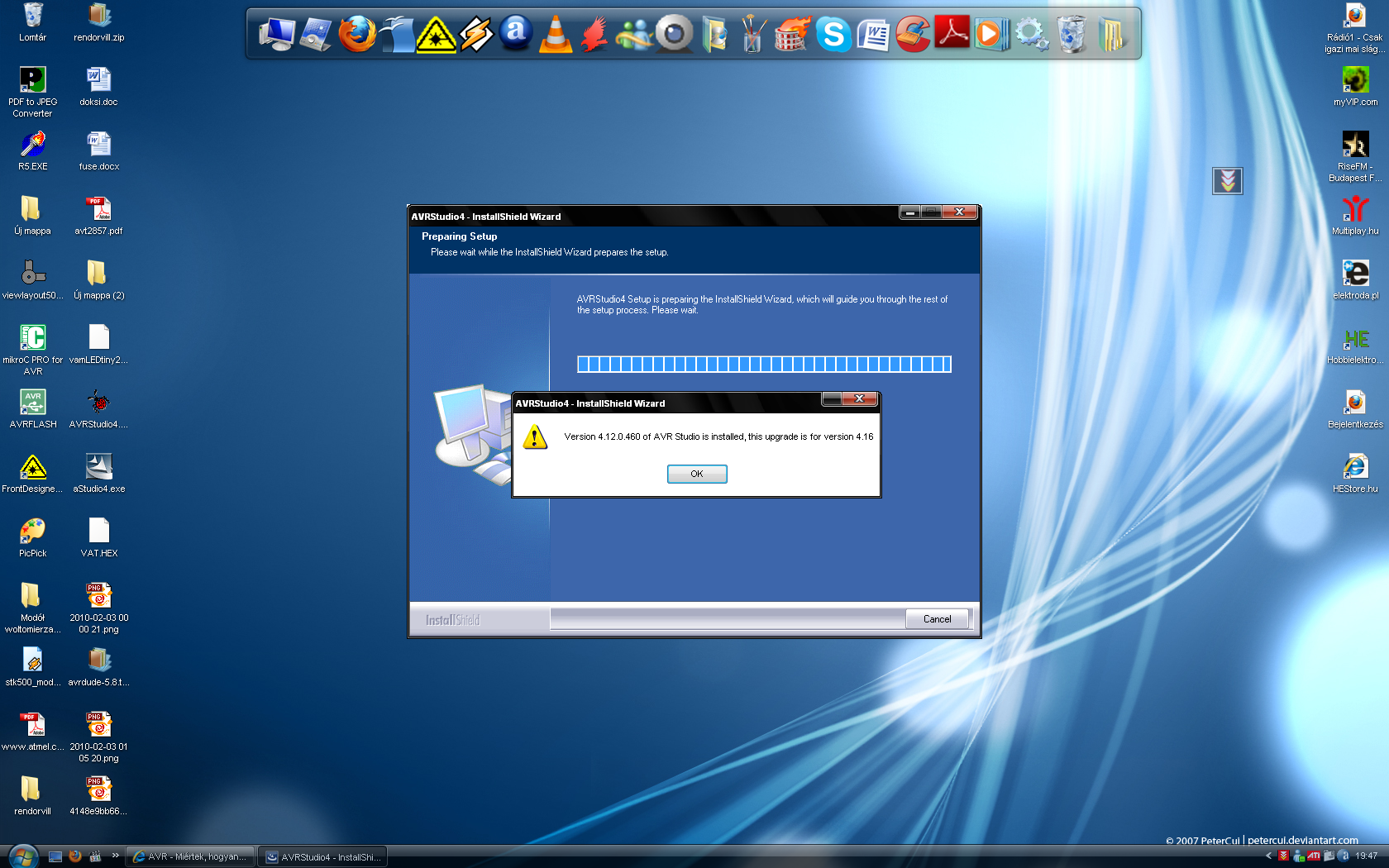Image resolution: width=1389 pixels, height=868 pixels.
Task: Select the avrdude-5.8 desktop archive
Action: point(99,667)
